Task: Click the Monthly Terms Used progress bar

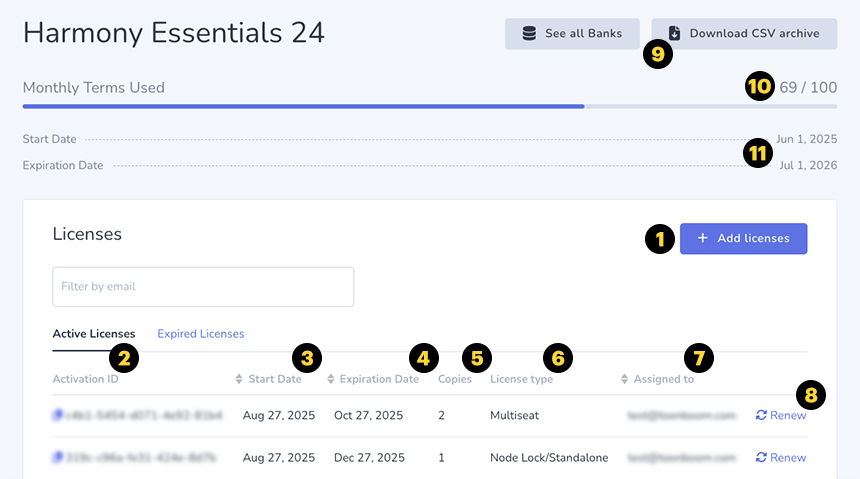Action: click(430, 105)
